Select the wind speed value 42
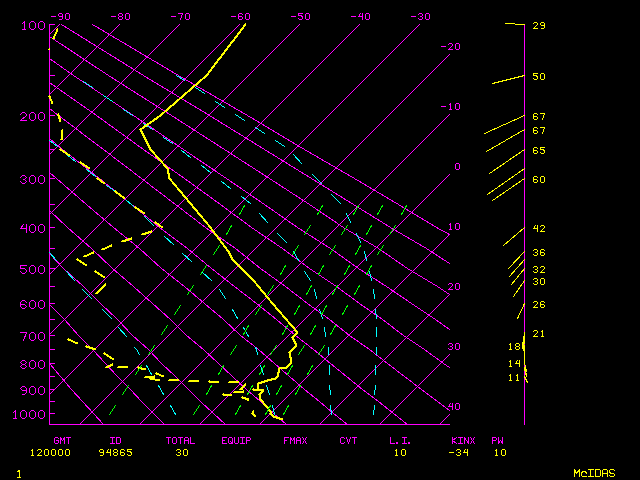640x480 pixels. (538, 229)
